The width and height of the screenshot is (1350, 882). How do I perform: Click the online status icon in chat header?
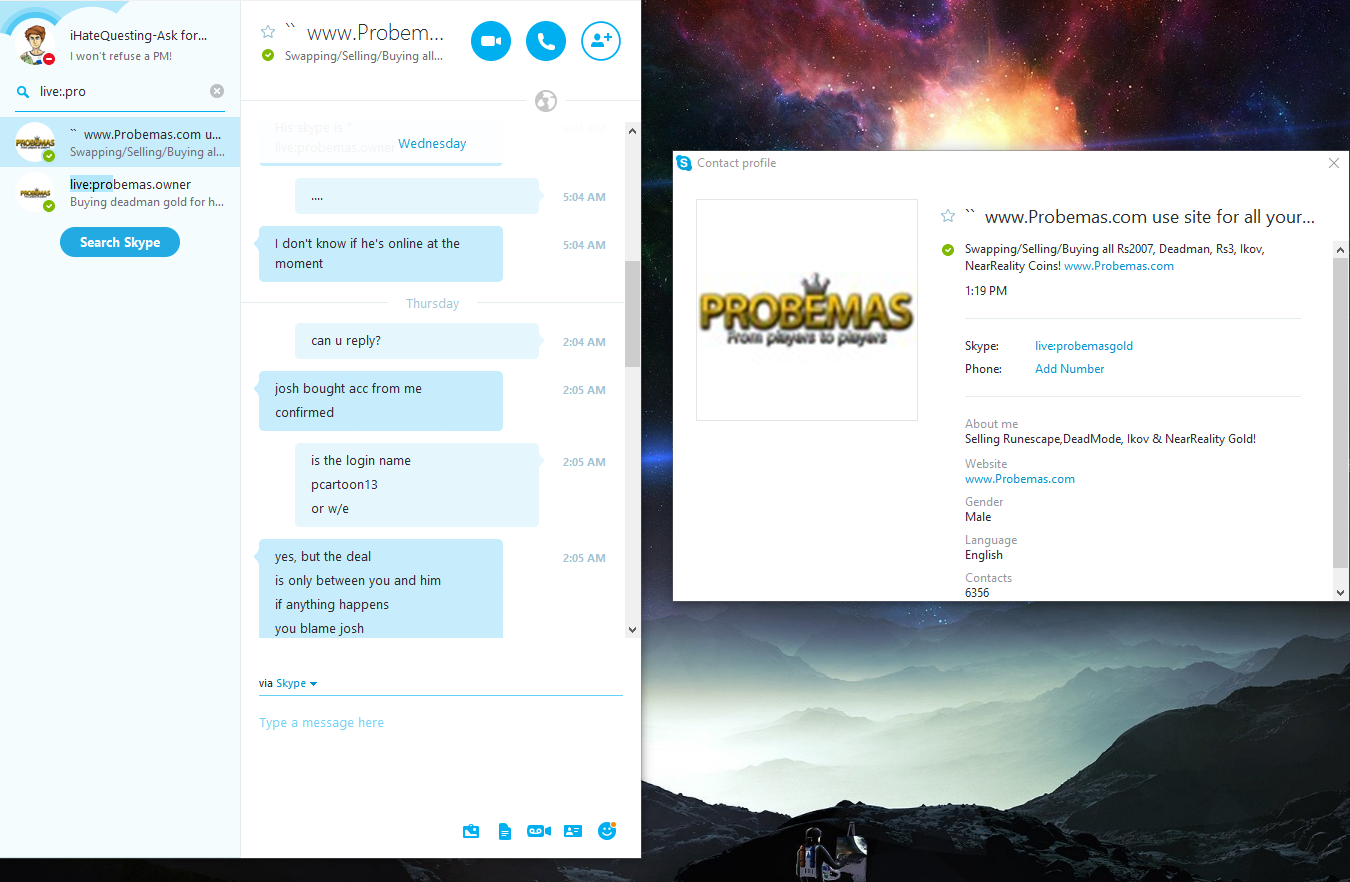[268, 55]
